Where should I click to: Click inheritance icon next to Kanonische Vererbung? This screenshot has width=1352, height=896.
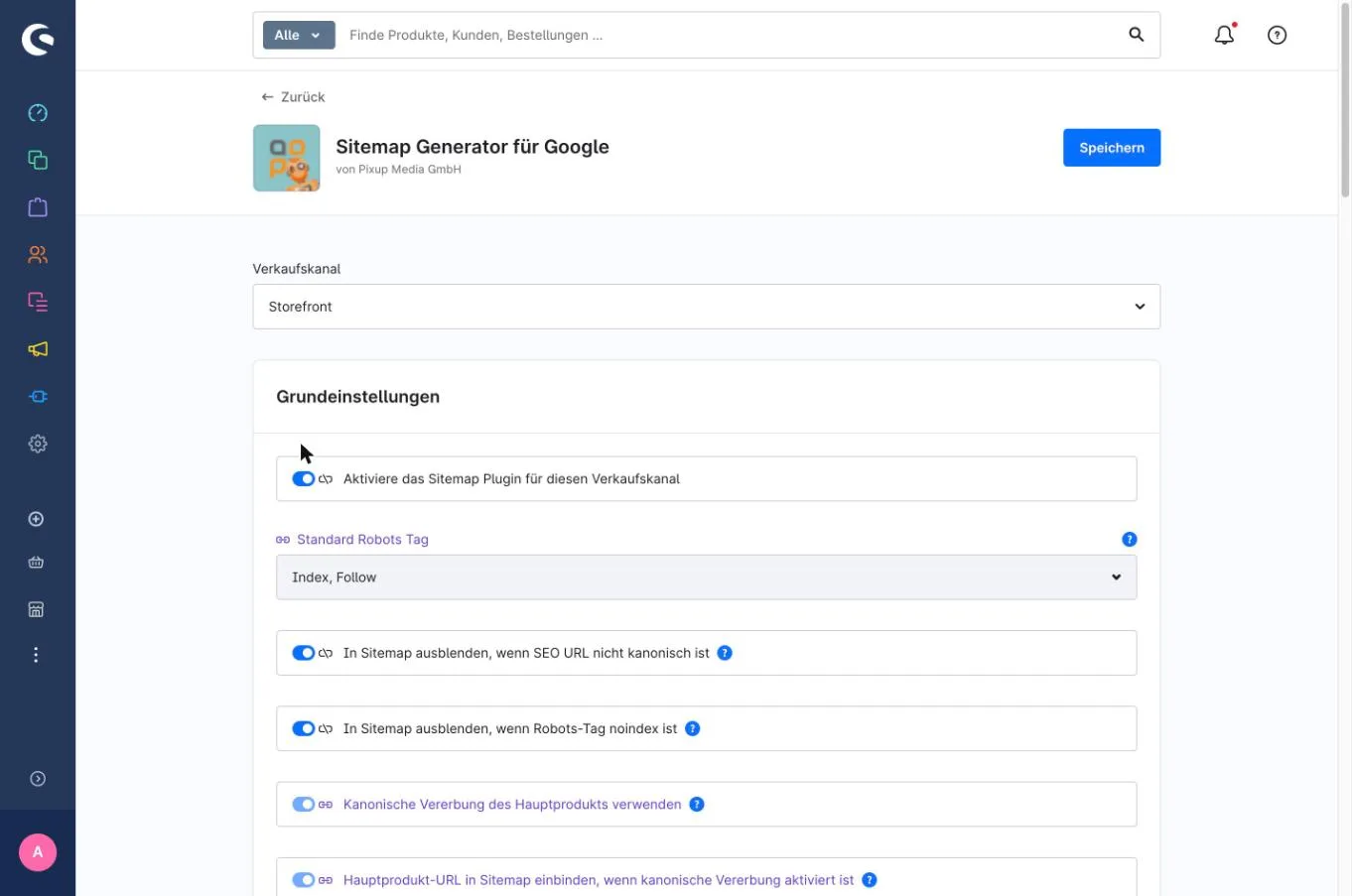tap(326, 805)
